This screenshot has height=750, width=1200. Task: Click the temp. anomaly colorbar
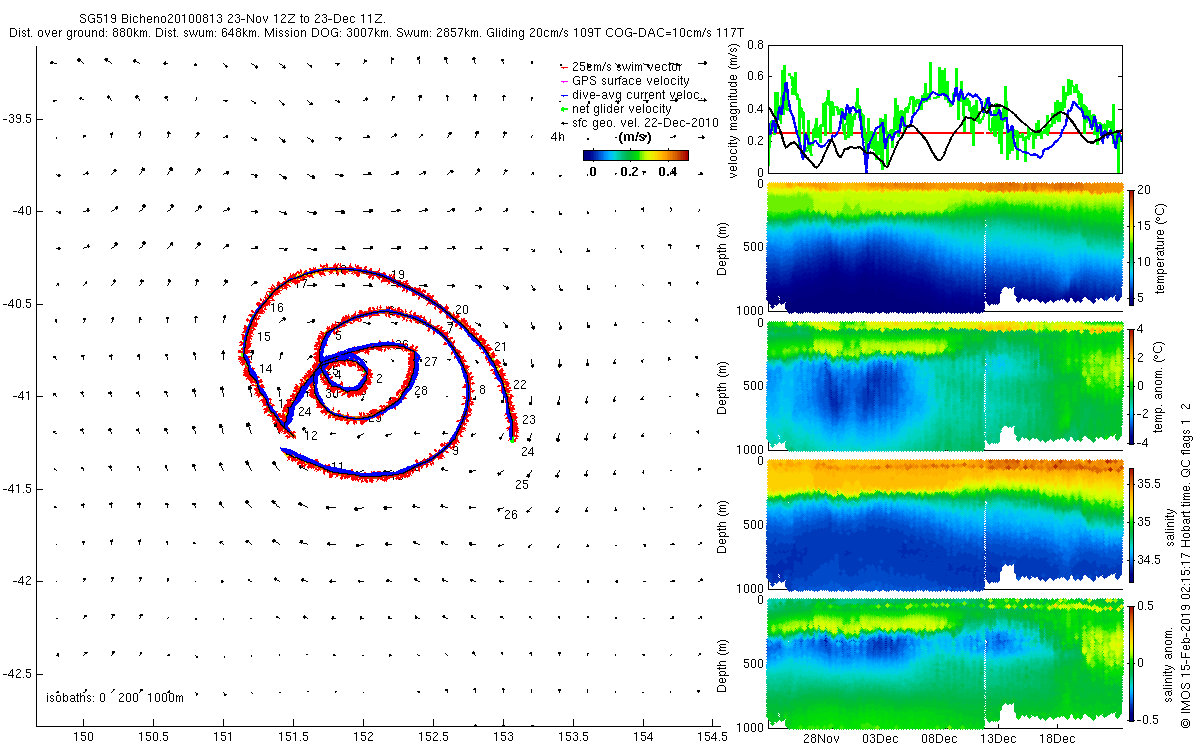pyautogui.click(x=1131, y=385)
